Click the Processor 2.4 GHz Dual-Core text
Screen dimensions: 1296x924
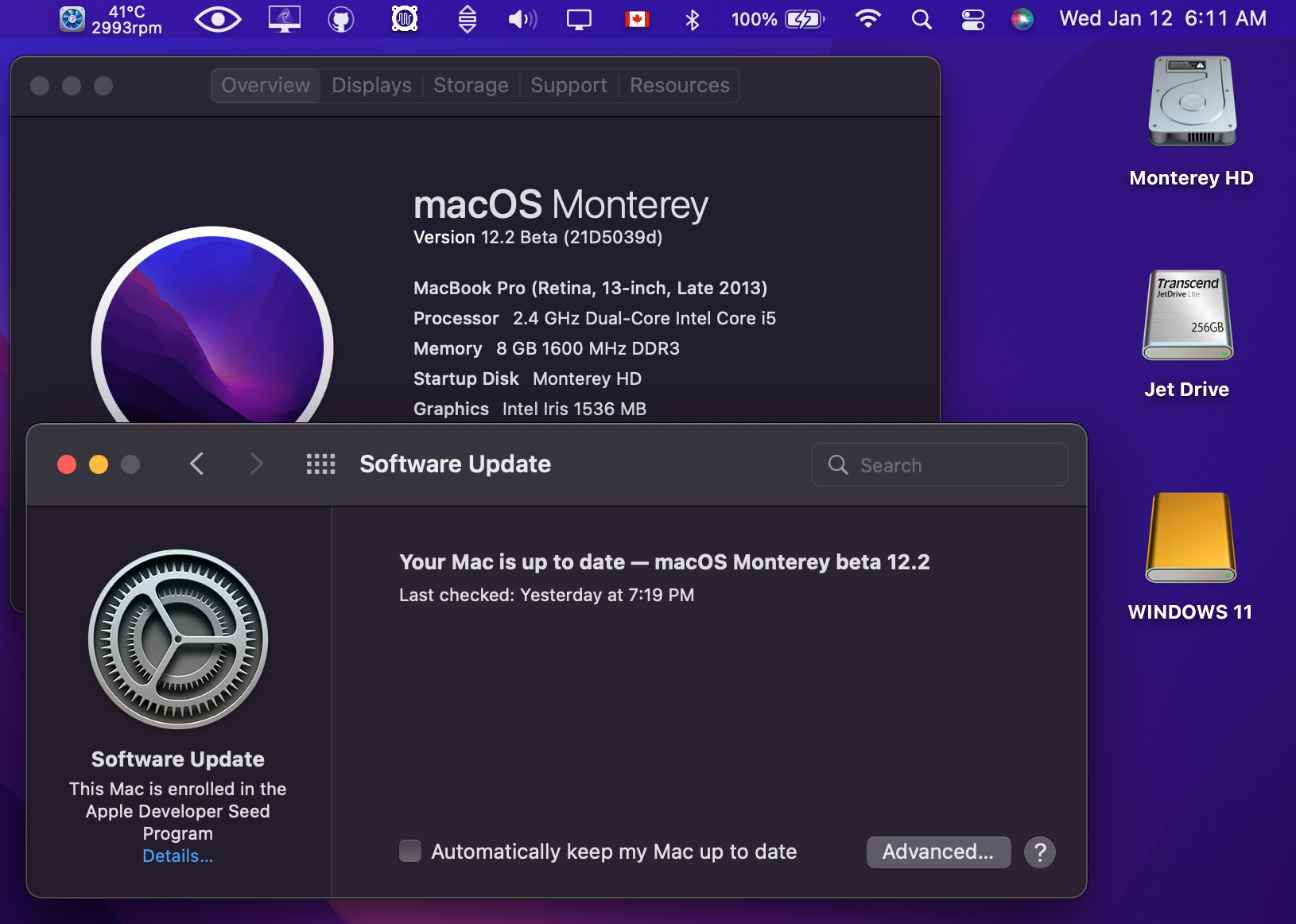[595, 318]
